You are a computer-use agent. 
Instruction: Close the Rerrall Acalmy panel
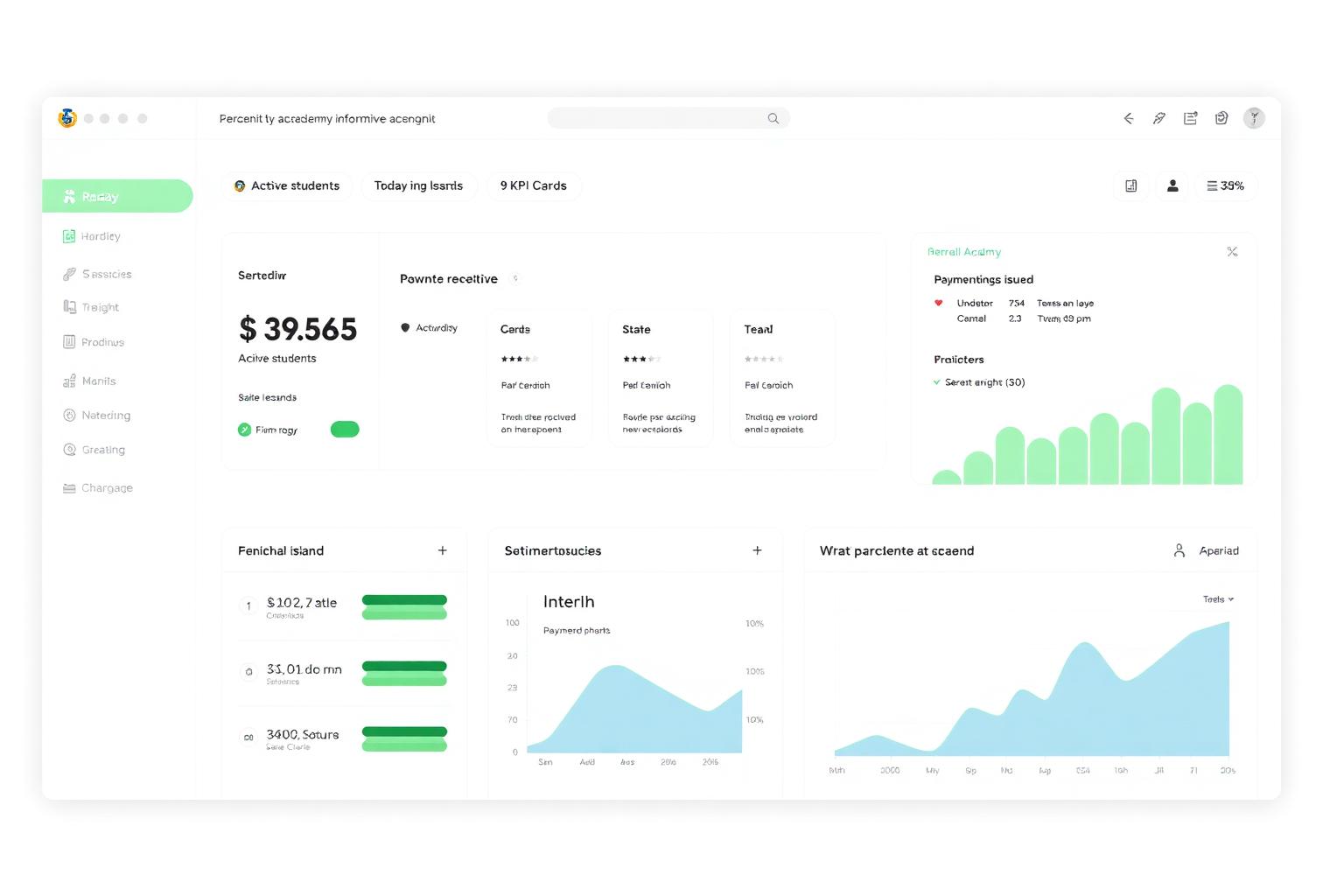point(1232,252)
